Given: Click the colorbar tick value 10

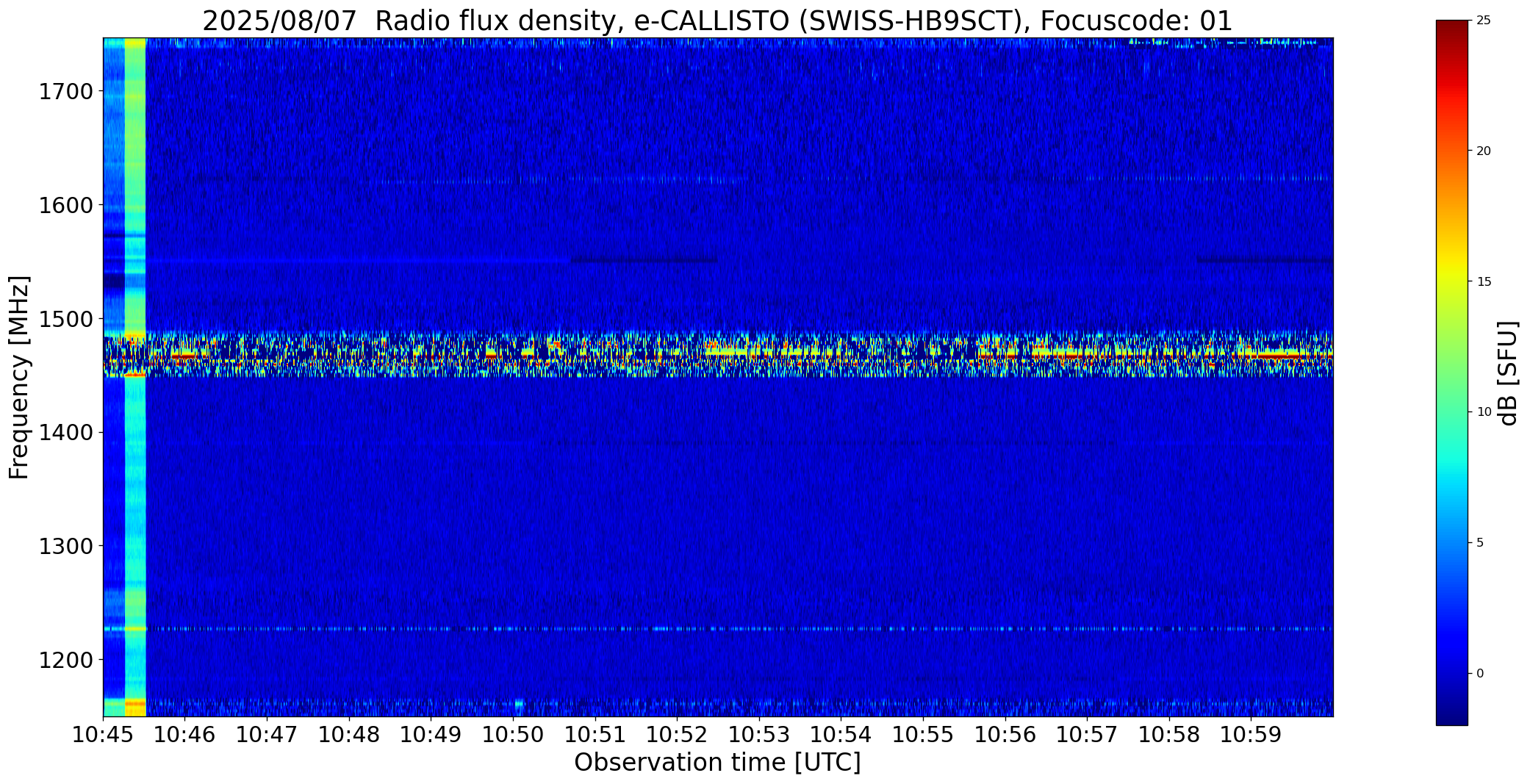Looking at the screenshot, I should (x=1483, y=412).
